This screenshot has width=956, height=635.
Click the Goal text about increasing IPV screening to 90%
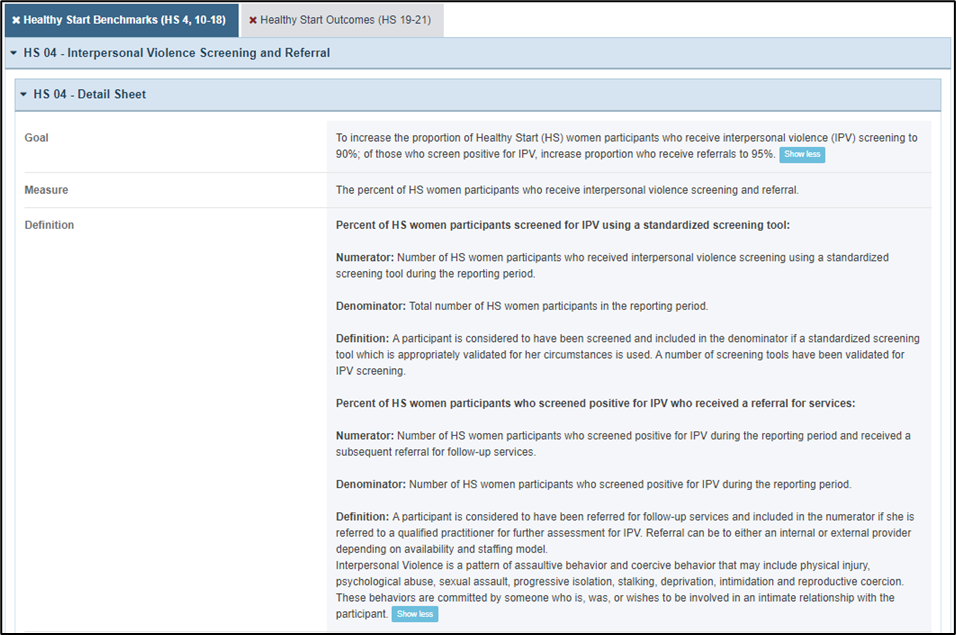tap(626, 146)
